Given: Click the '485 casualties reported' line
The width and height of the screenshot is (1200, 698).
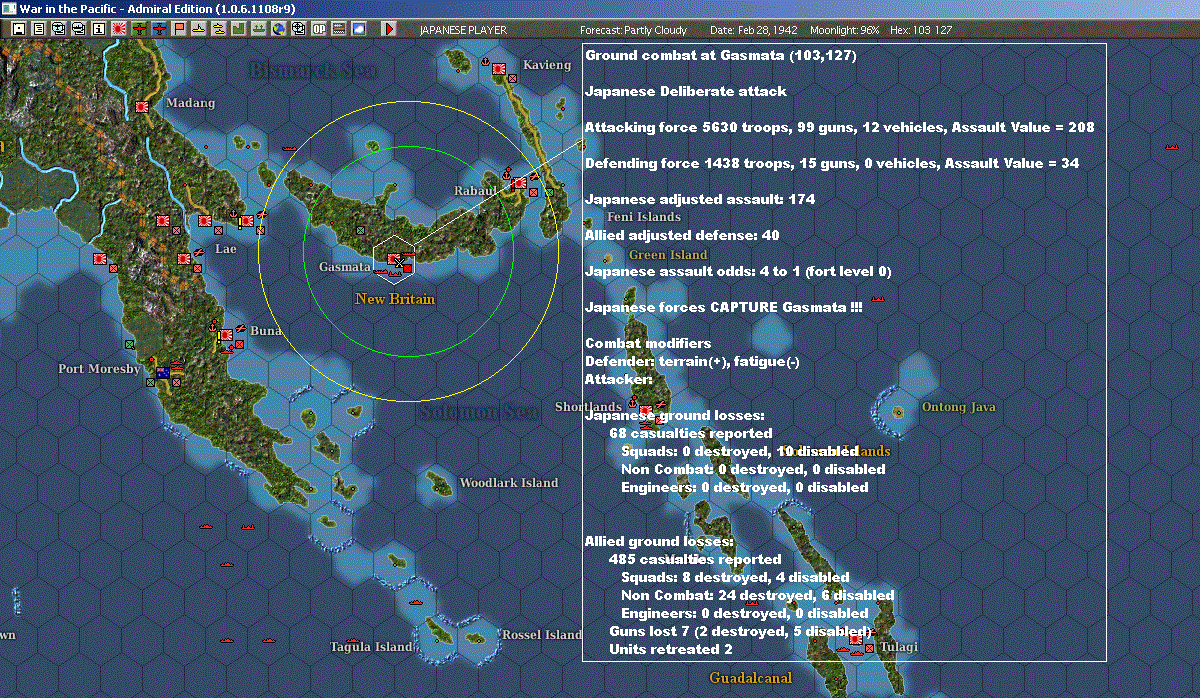Looking at the screenshot, I should point(695,559).
